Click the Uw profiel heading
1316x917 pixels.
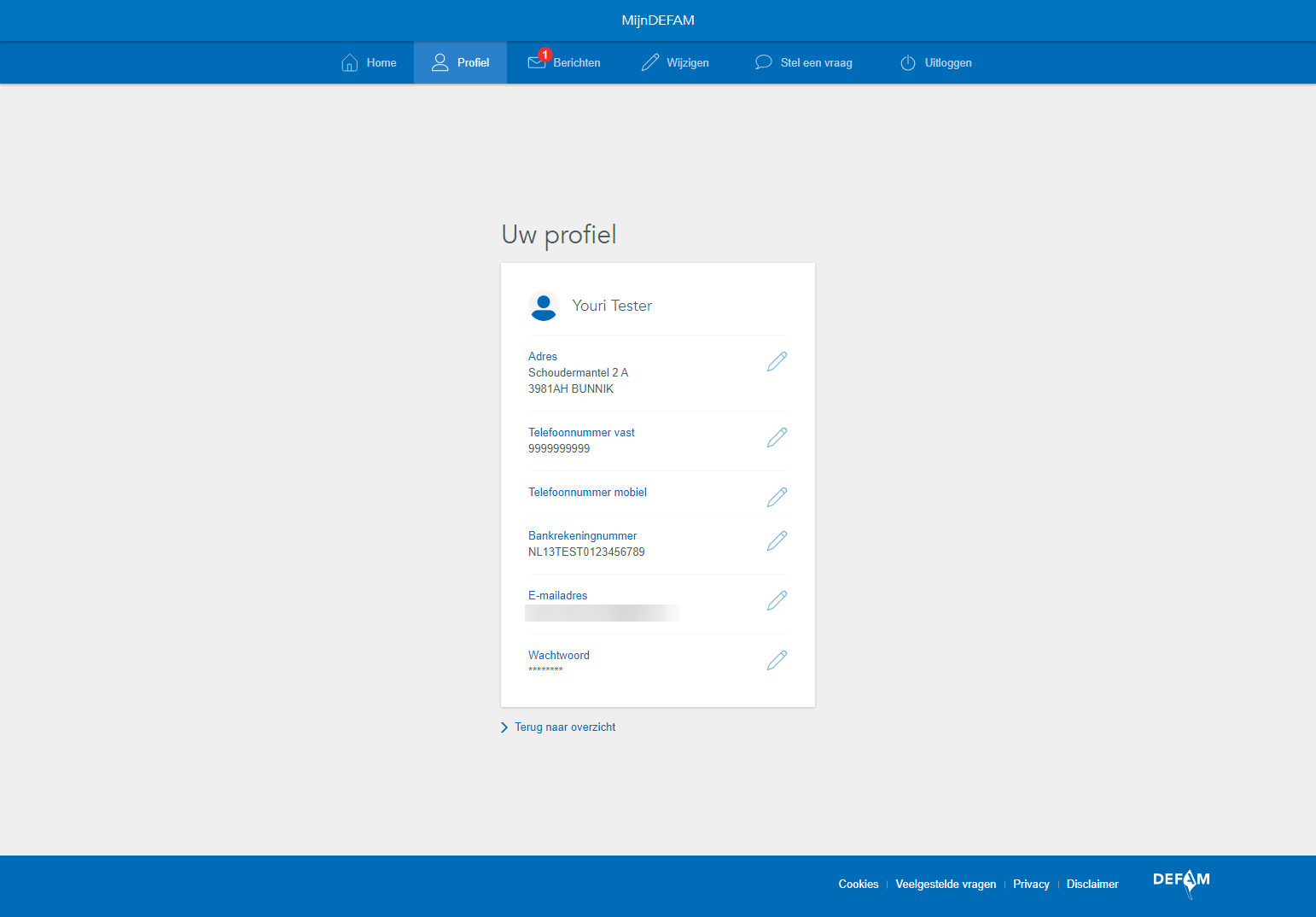[x=559, y=235]
